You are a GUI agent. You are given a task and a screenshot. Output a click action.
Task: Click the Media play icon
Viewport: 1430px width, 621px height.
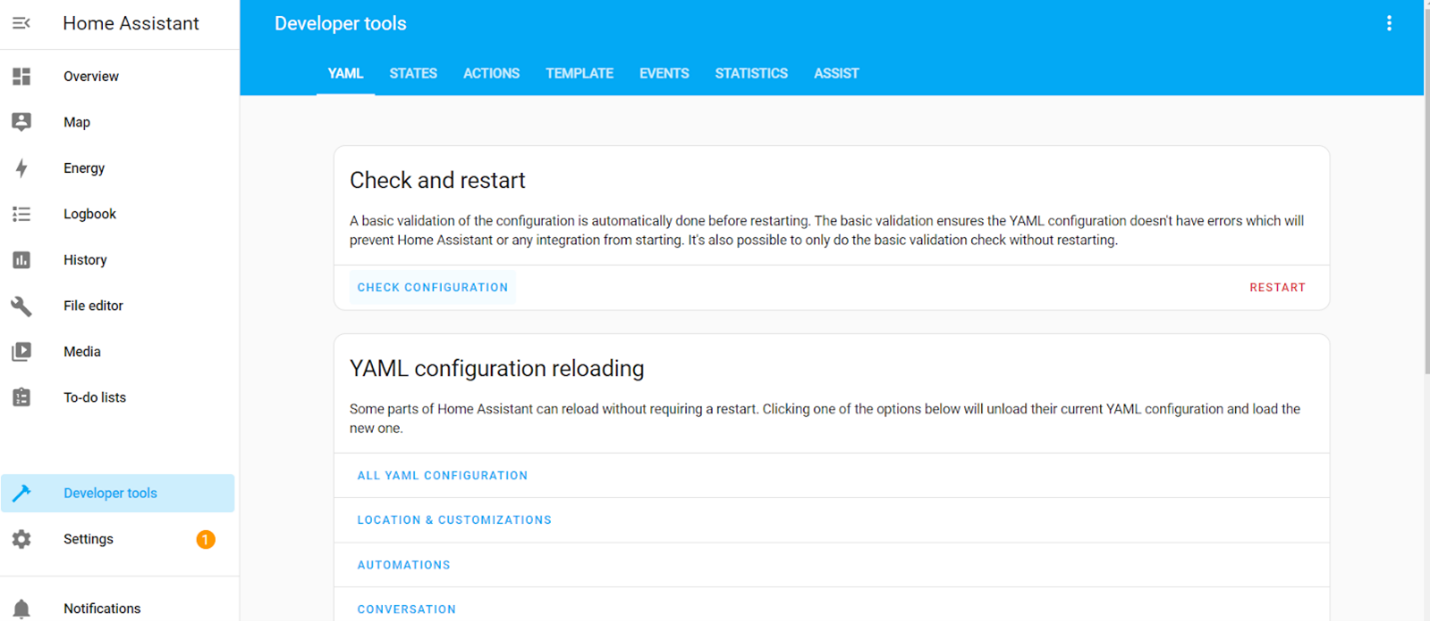[x=21, y=352]
